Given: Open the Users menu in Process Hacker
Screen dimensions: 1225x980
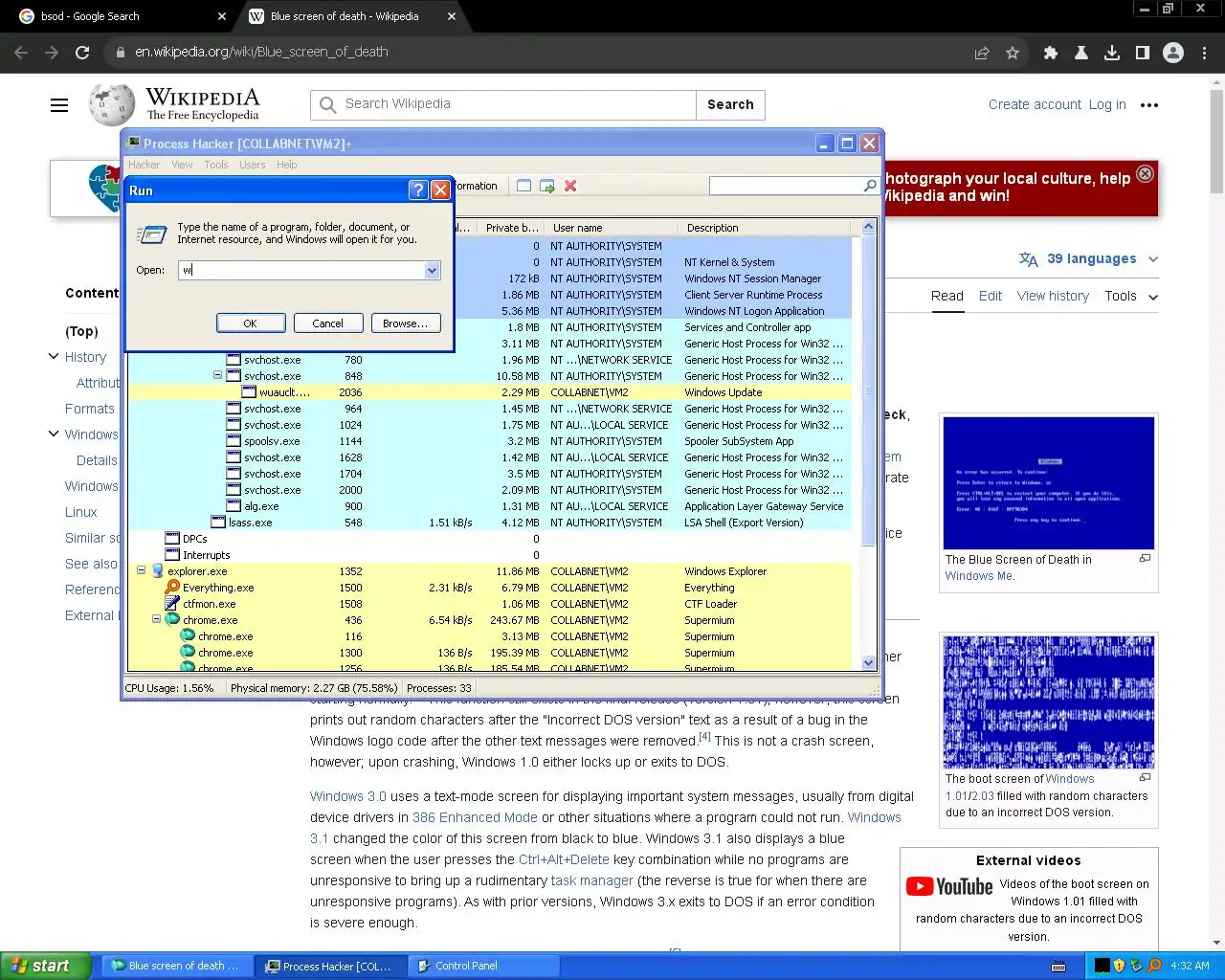Looking at the screenshot, I should tap(253, 165).
